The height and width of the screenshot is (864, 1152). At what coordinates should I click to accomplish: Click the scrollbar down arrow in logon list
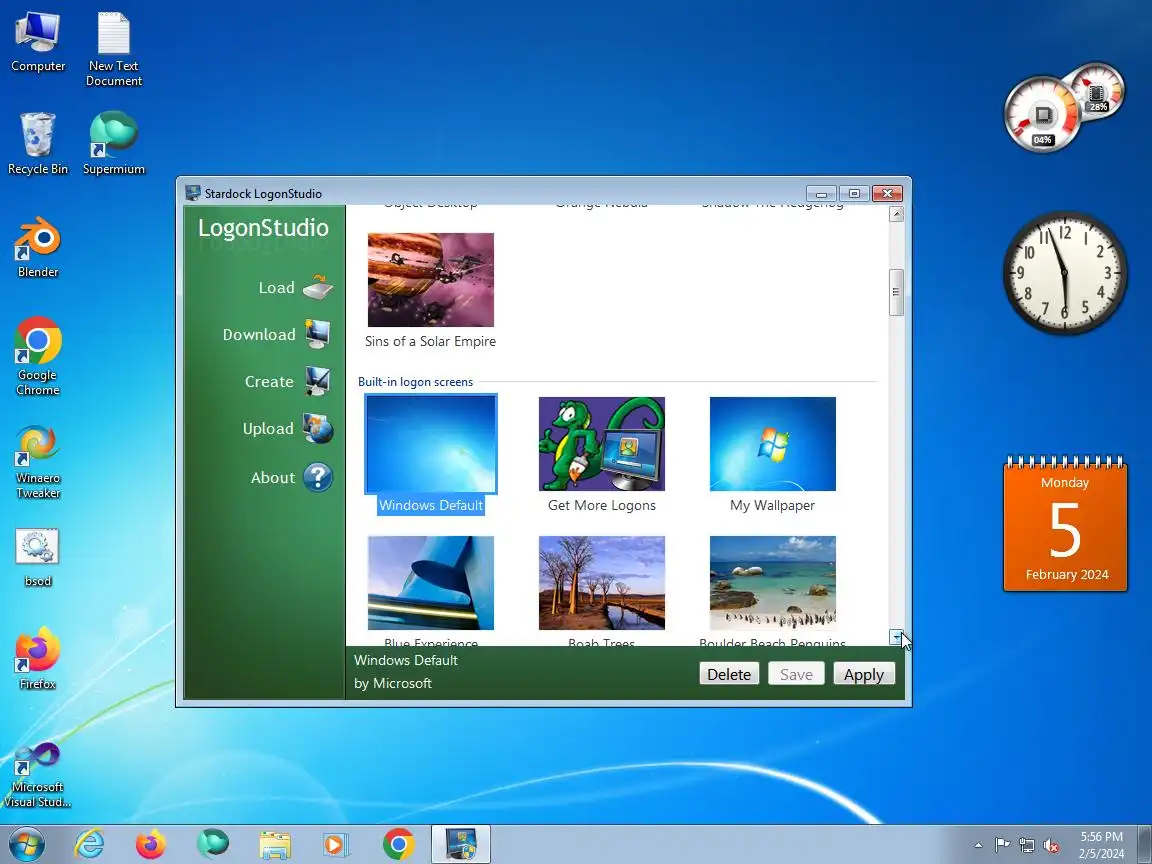(x=896, y=637)
